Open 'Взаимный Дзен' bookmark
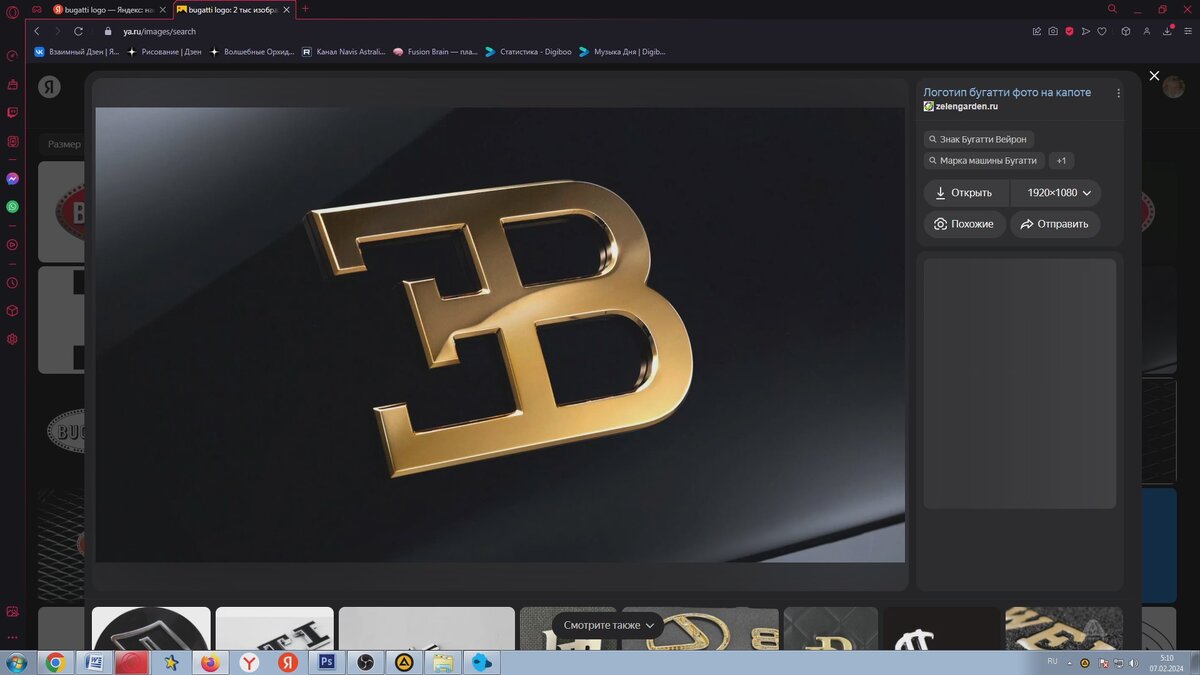This screenshot has height=675, width=1200. pos(77,51)
